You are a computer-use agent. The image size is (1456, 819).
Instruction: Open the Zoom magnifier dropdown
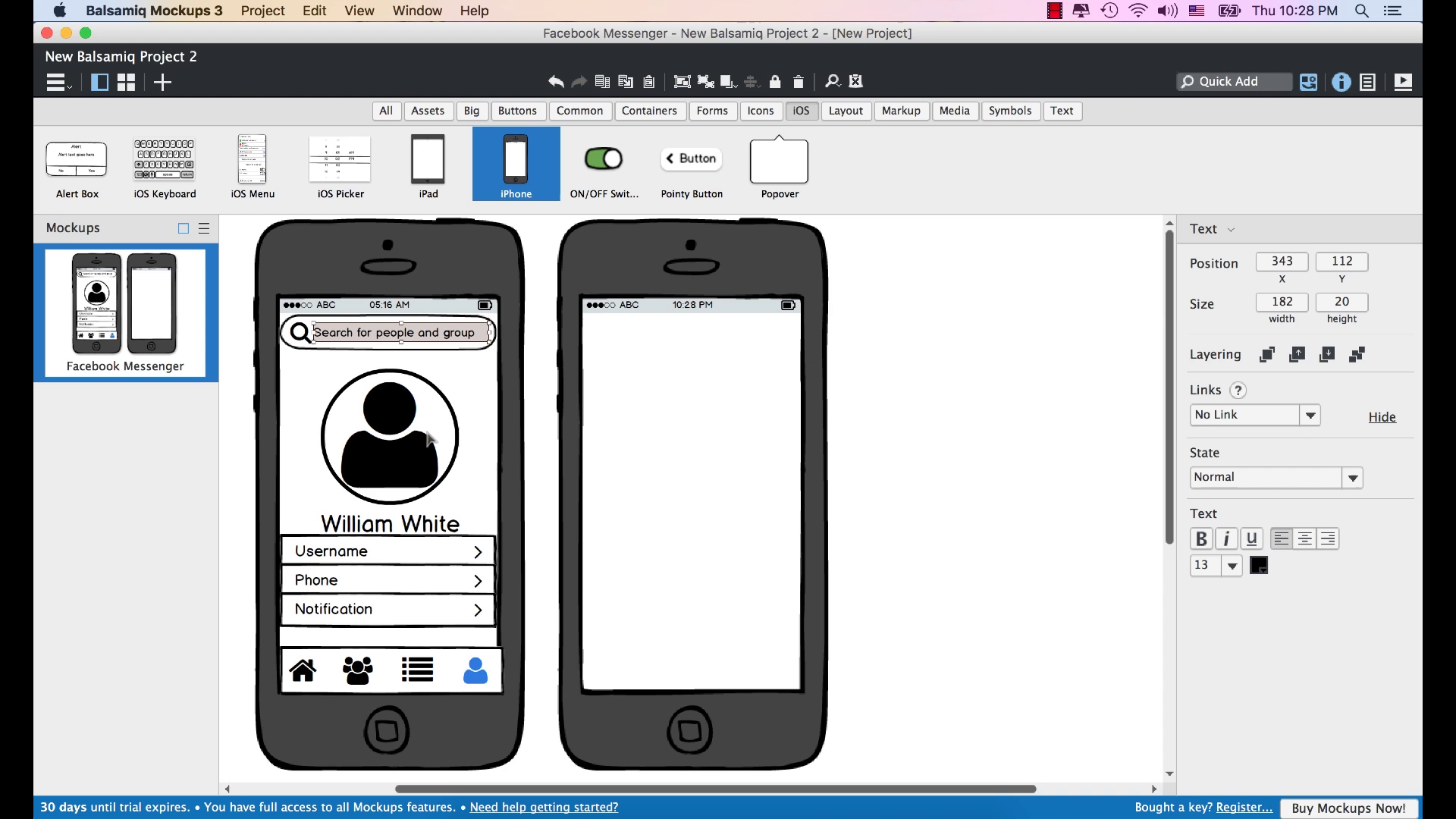[832, 82]
